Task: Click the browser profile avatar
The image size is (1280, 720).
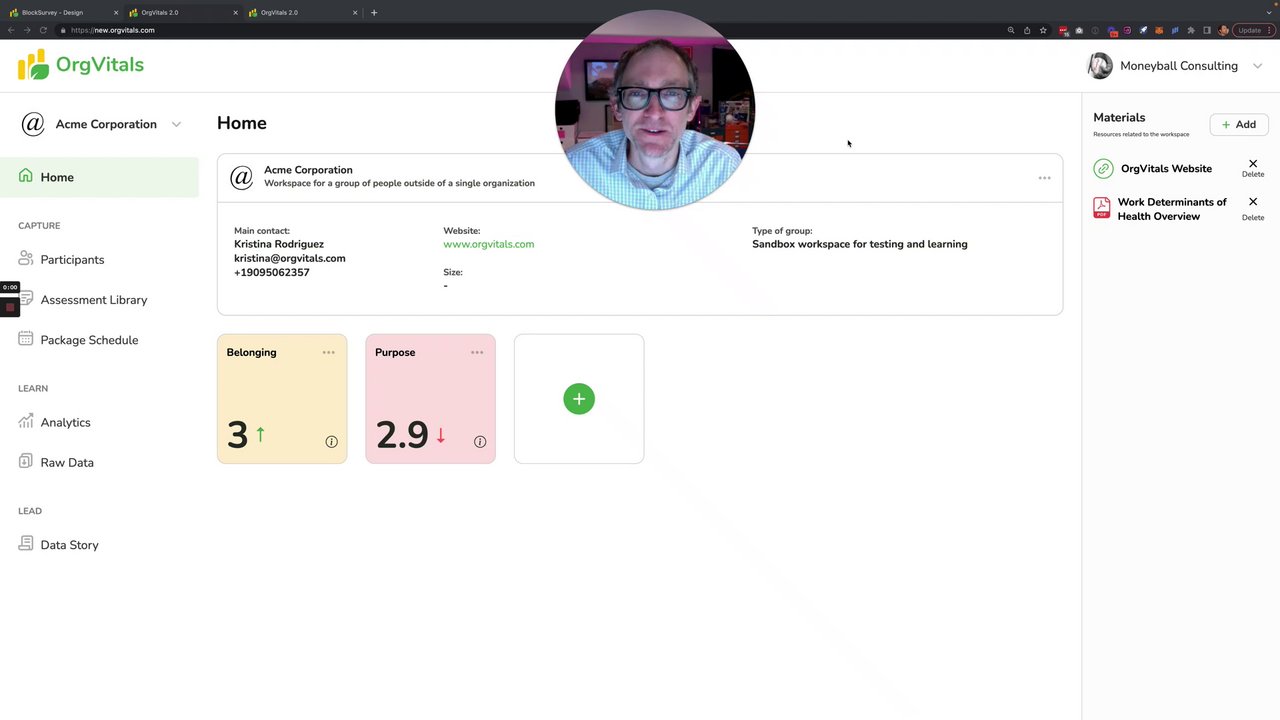Action: pyautogui.click(x=1223, y=30)
